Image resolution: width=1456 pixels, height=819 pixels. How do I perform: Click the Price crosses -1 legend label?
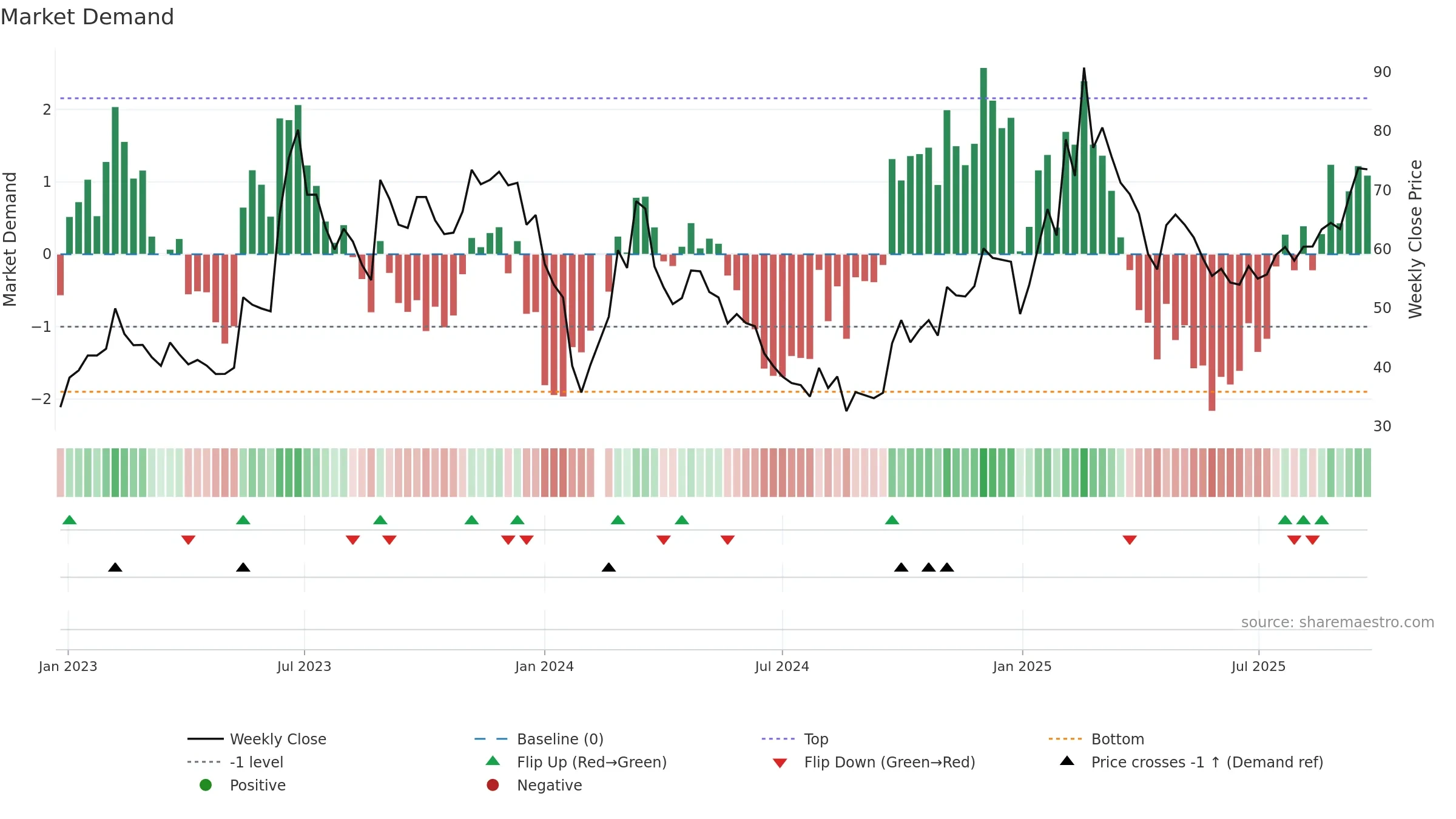point(1207,762)
